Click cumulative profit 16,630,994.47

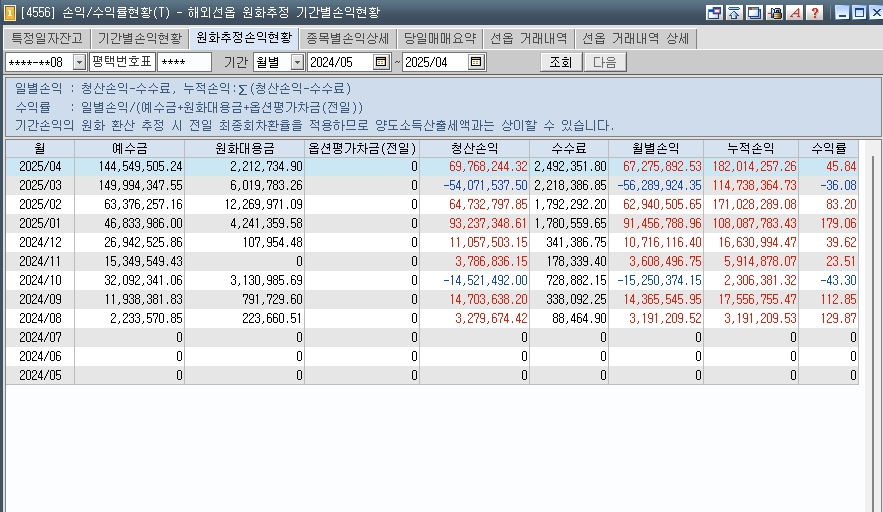coord(757,243)
